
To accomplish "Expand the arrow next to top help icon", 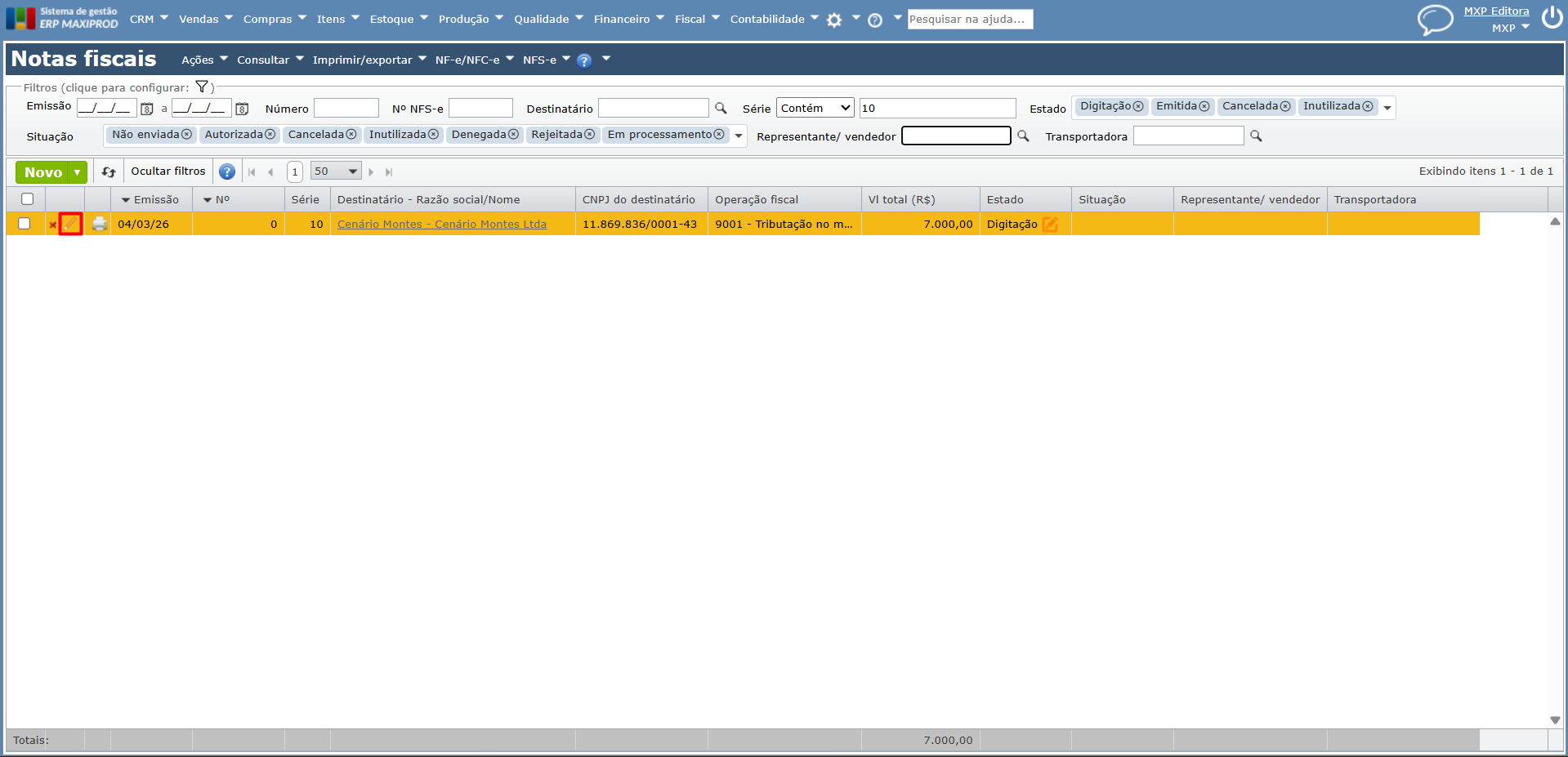I will tap(897, 17).
